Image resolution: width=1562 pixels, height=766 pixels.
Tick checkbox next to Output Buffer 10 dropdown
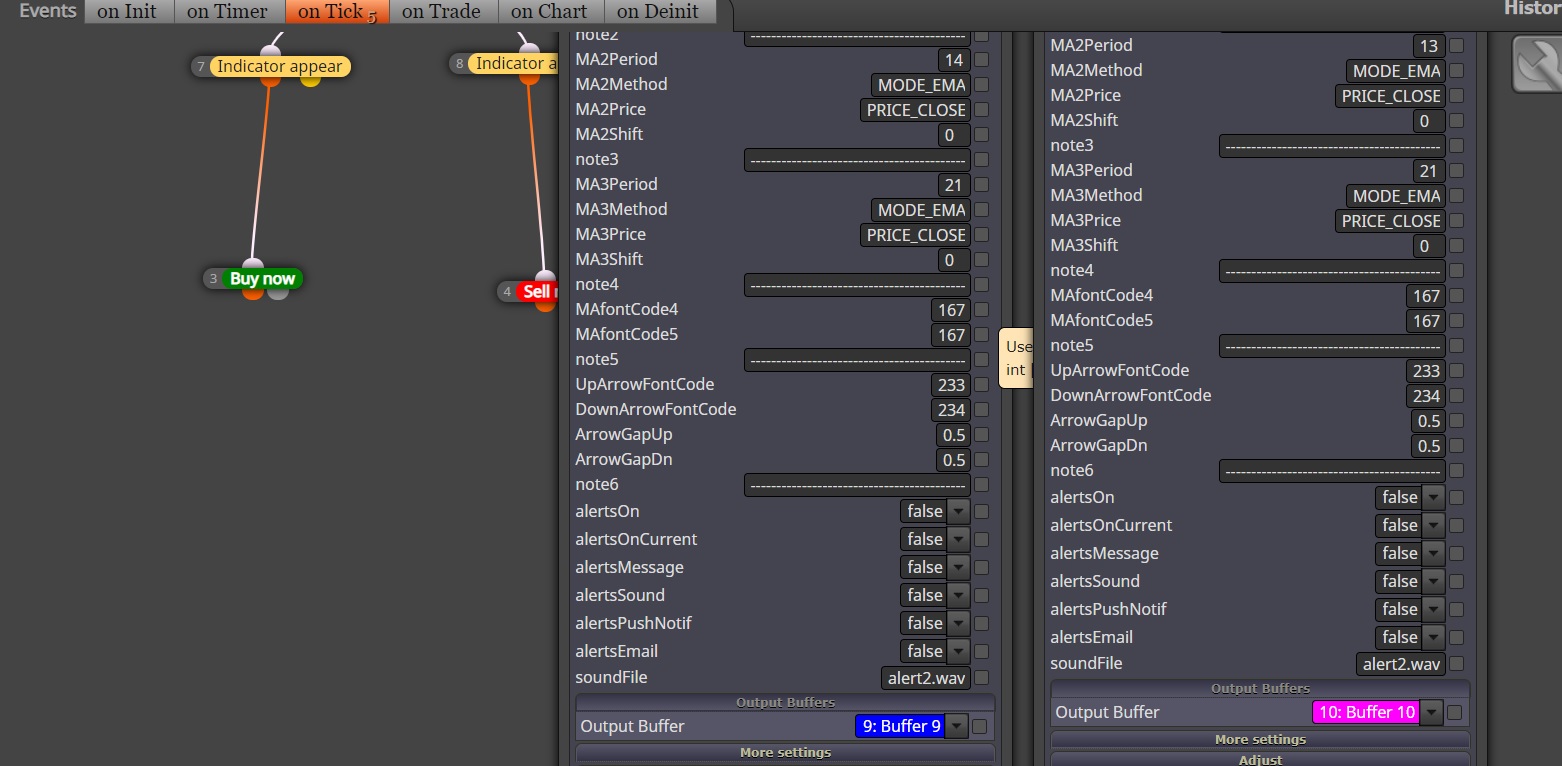pyautogui.click(x=1454, y=713)
